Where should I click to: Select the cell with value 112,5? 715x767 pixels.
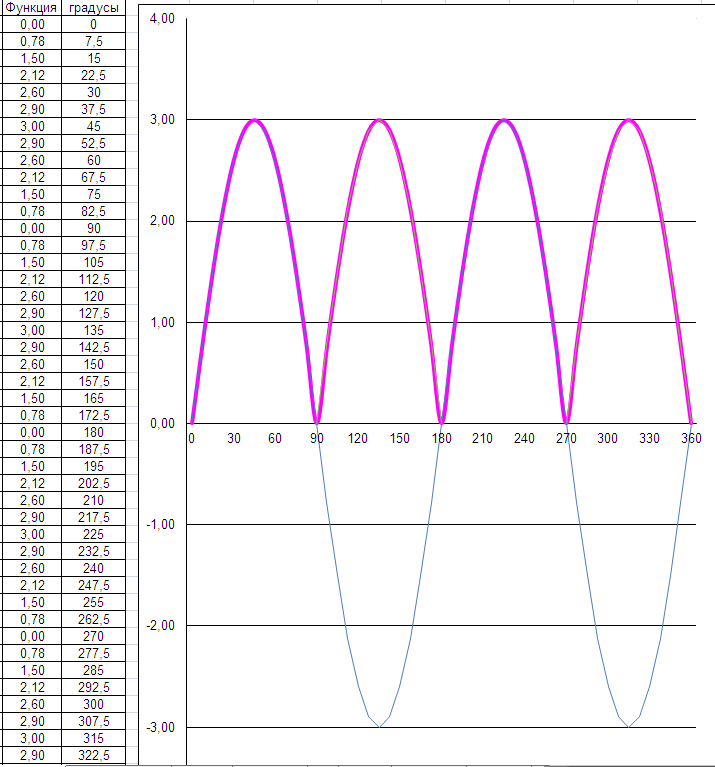pyautogui.click(x=93, y=279)
